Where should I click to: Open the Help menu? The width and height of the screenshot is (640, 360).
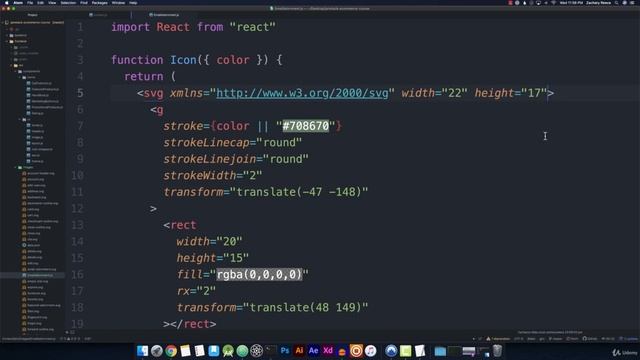pos(133,3)
